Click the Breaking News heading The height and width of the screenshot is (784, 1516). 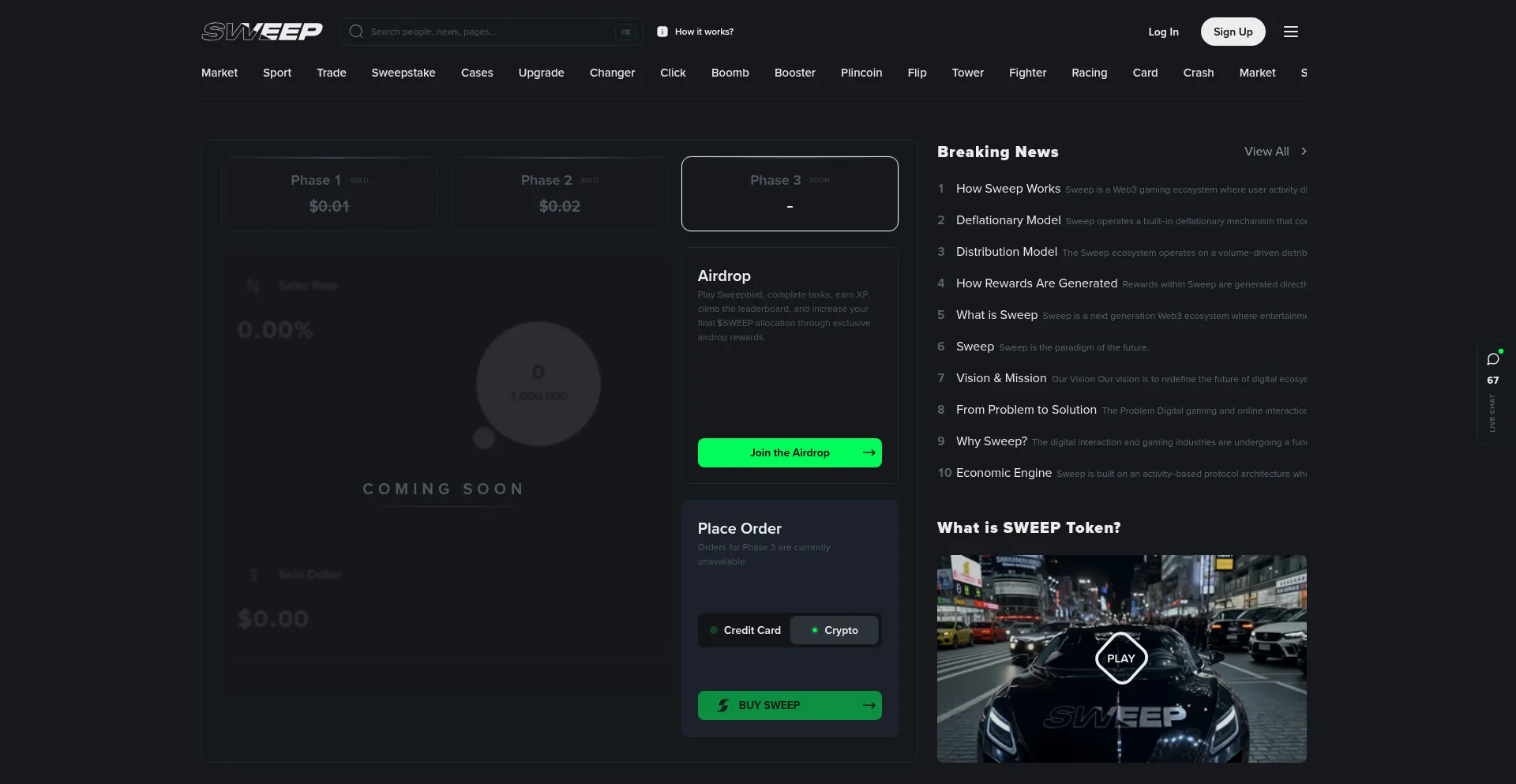pos(998,152)
